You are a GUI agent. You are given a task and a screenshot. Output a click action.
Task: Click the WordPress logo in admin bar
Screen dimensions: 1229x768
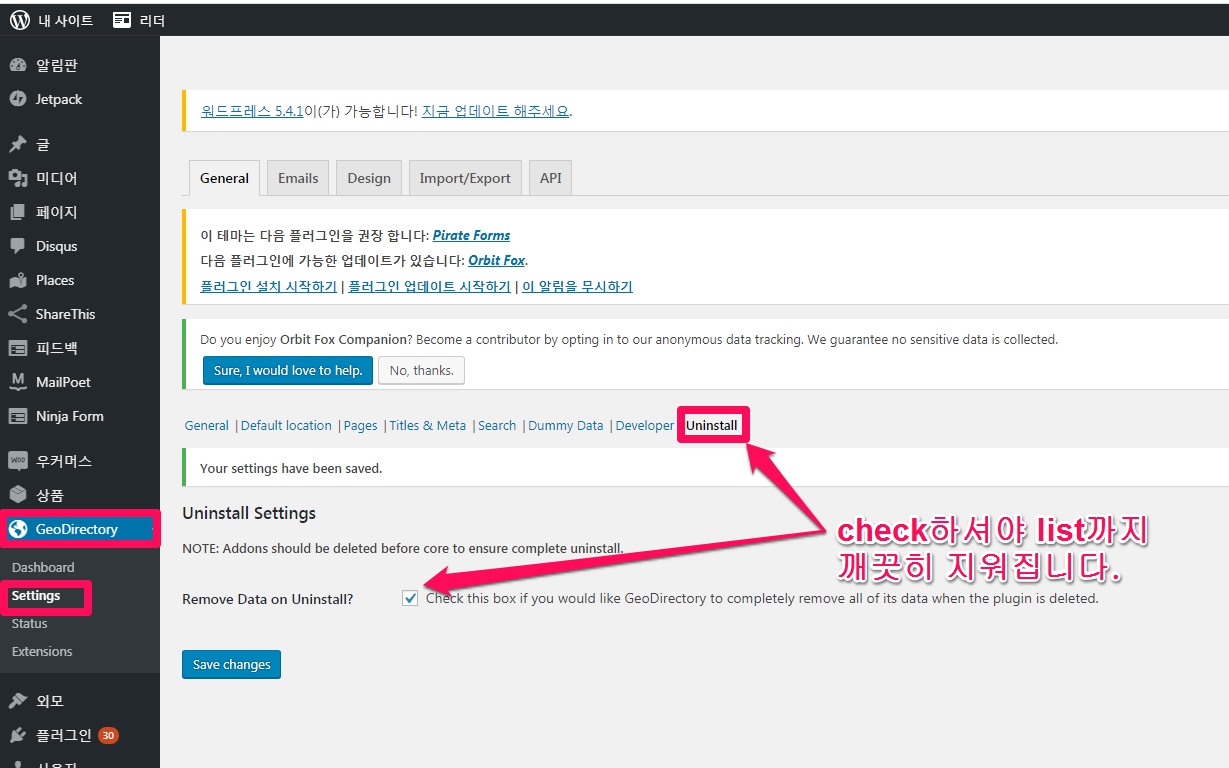click(x=20, y=20)
